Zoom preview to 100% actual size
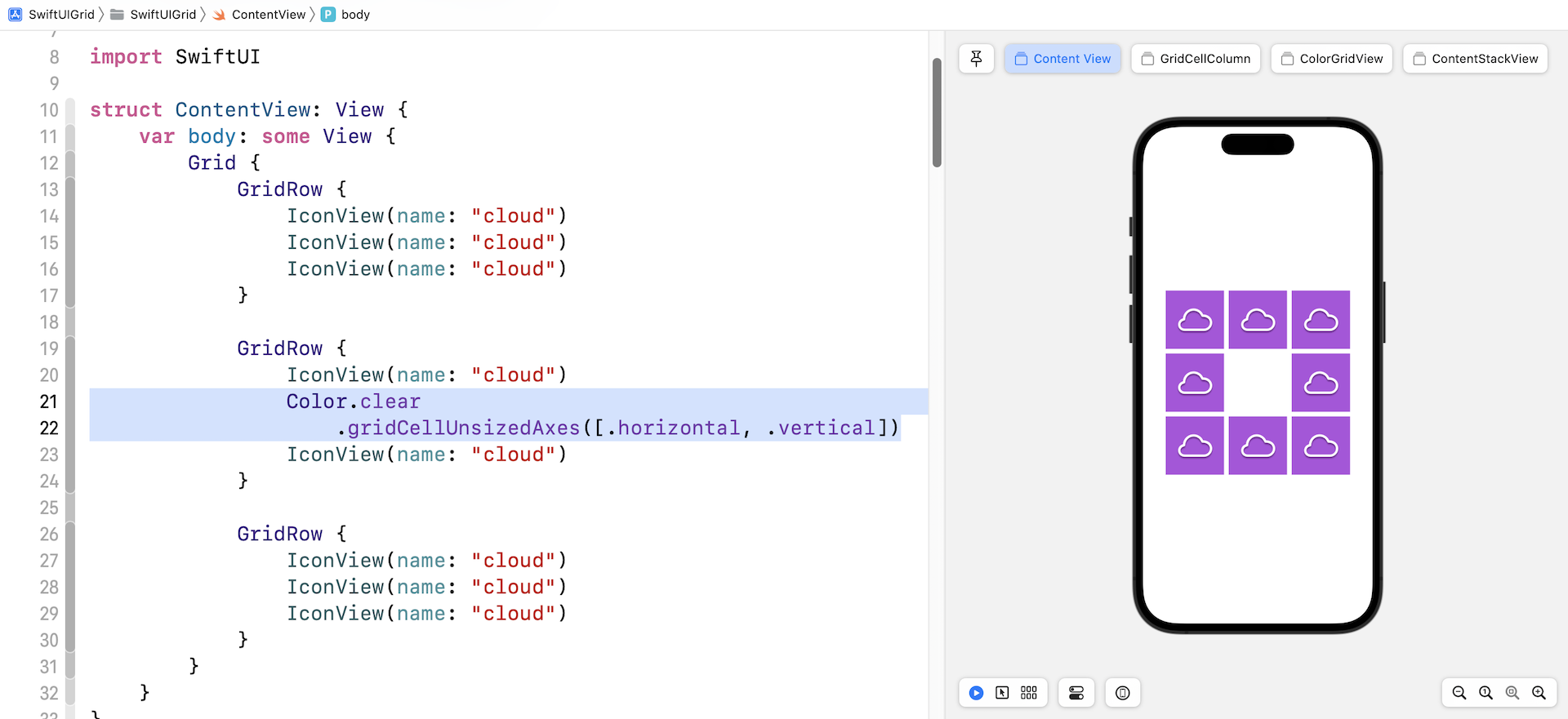Viewport: 1568px width, 719px height. tap(1486, 693)
